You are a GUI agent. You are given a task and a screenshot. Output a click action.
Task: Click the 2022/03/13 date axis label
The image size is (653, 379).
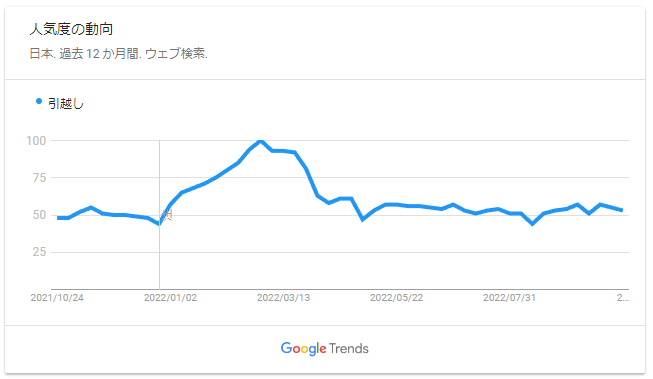pyautogui.click(x=284, y=298)
